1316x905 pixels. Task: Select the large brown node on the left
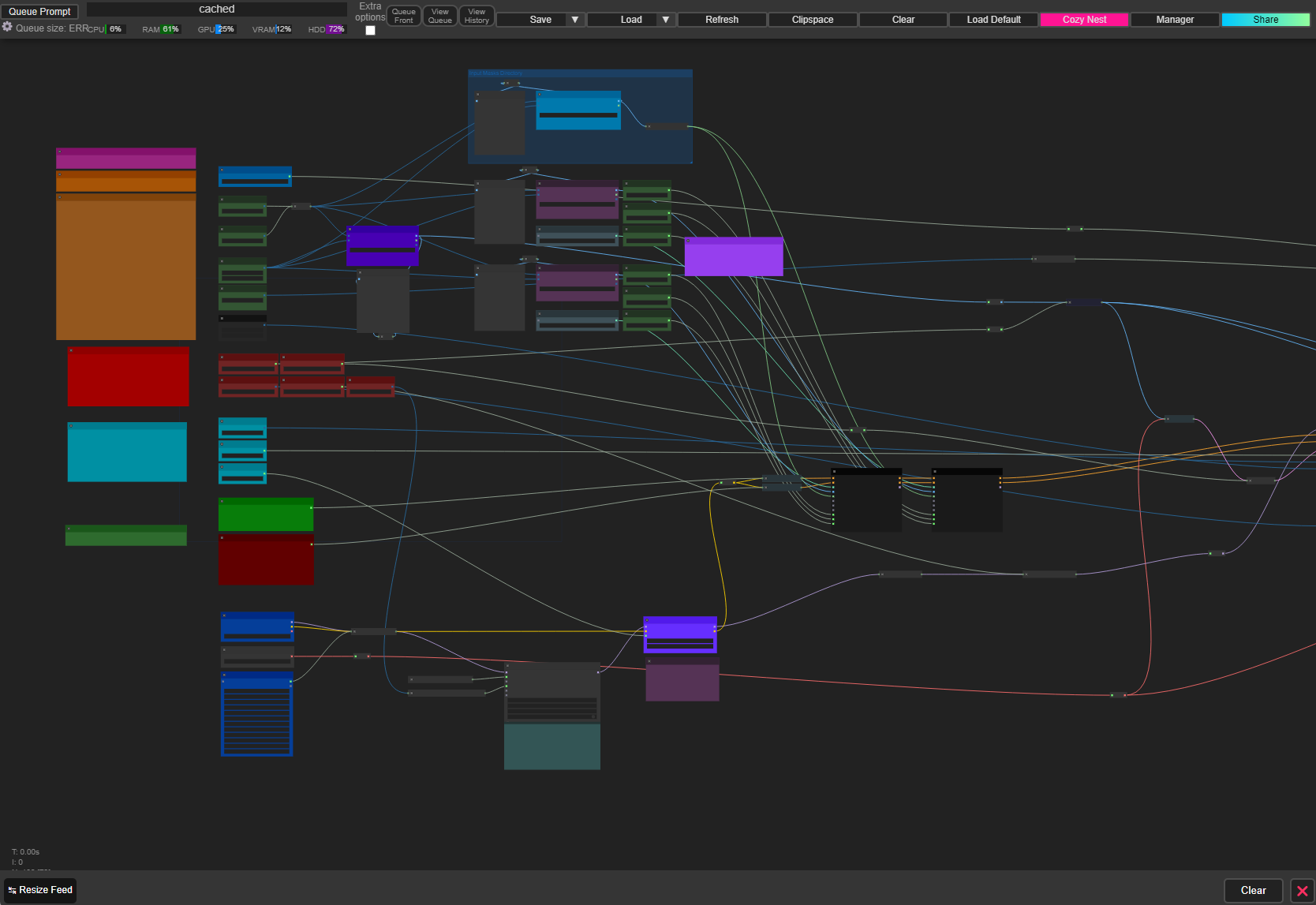point(126,267)
